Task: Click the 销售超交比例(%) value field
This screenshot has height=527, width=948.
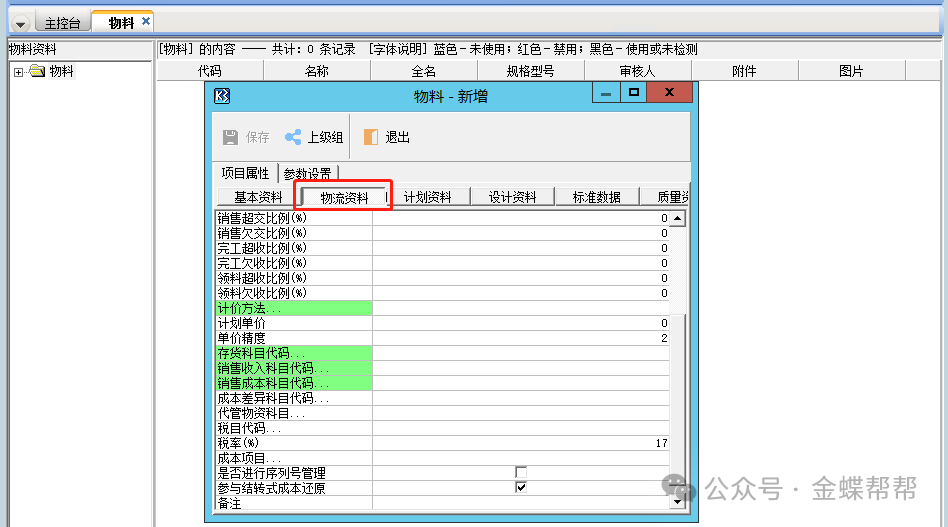Action: click(x=521, y=218)
